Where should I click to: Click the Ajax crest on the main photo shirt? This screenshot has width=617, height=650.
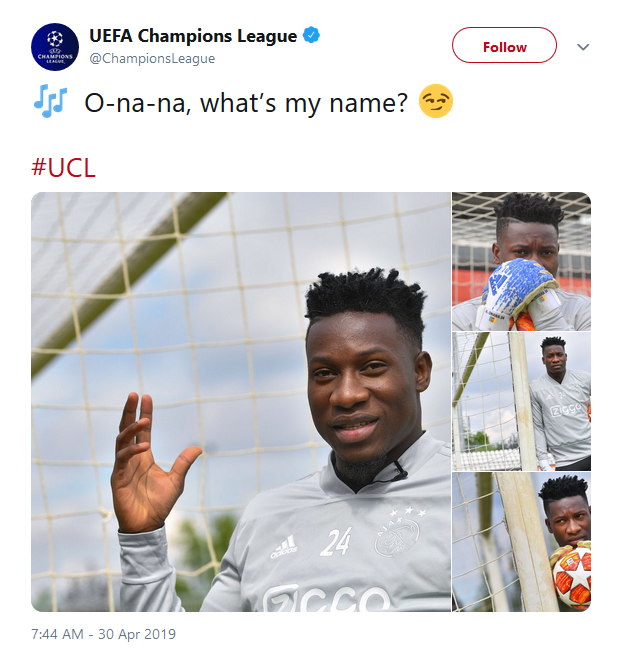tap(396, 536)
